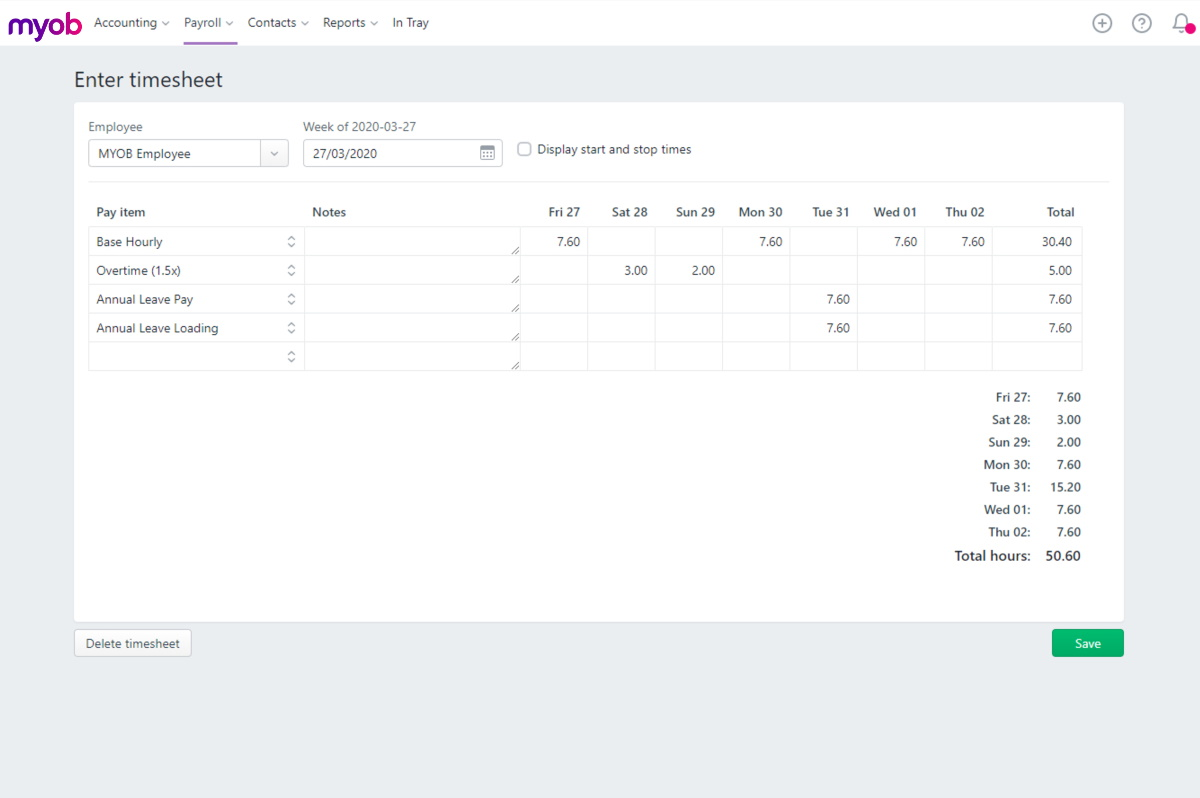Click Annual Leave Pay Tue 31 cell

(x=823, y=299)
